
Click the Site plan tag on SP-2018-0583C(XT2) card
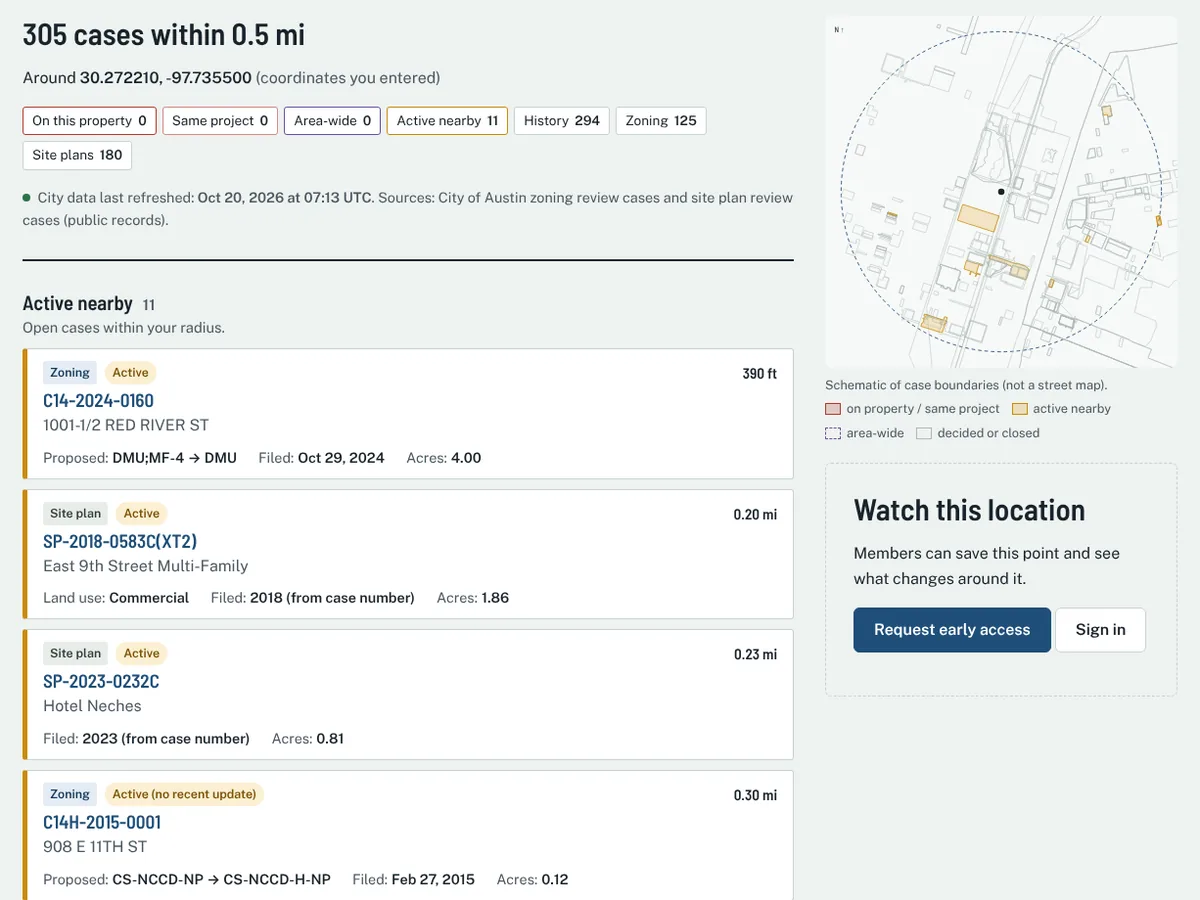point(76,513)
